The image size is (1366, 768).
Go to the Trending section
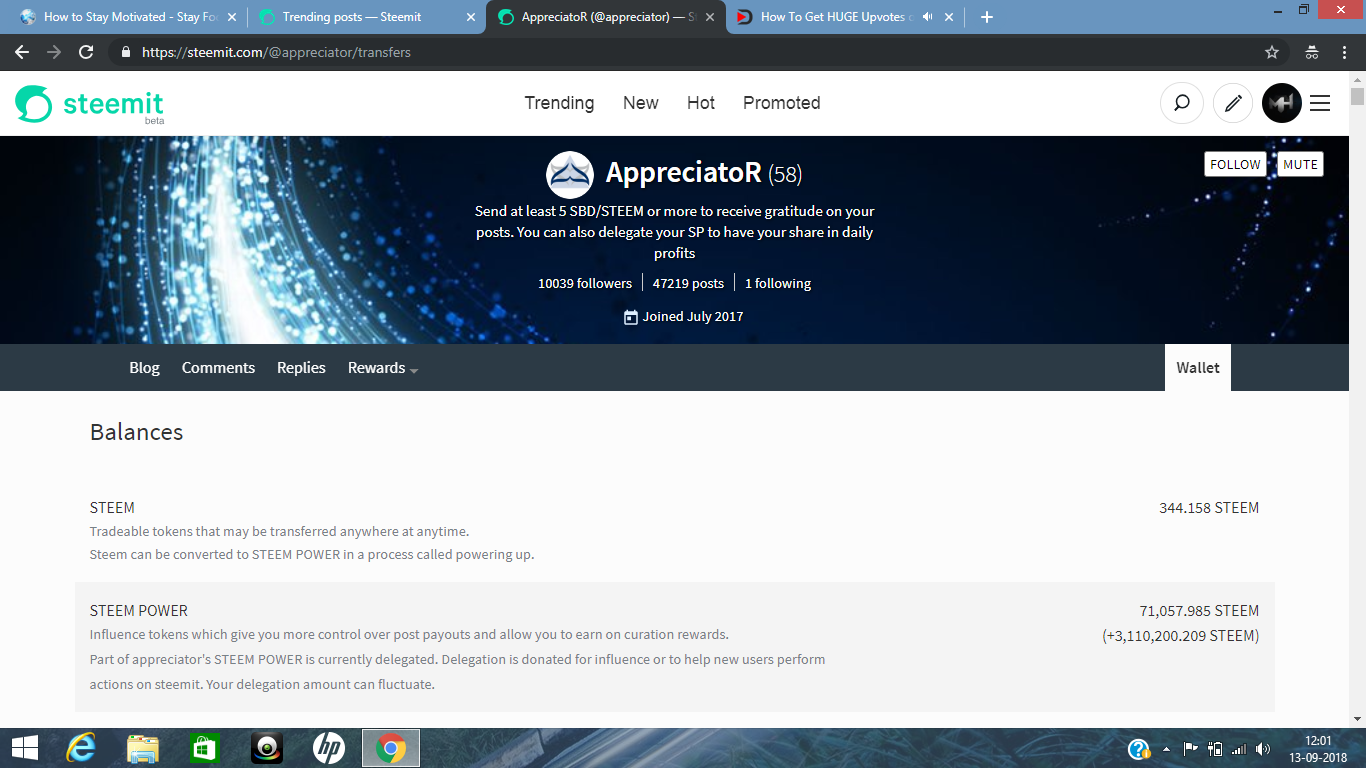pos(559,103)
